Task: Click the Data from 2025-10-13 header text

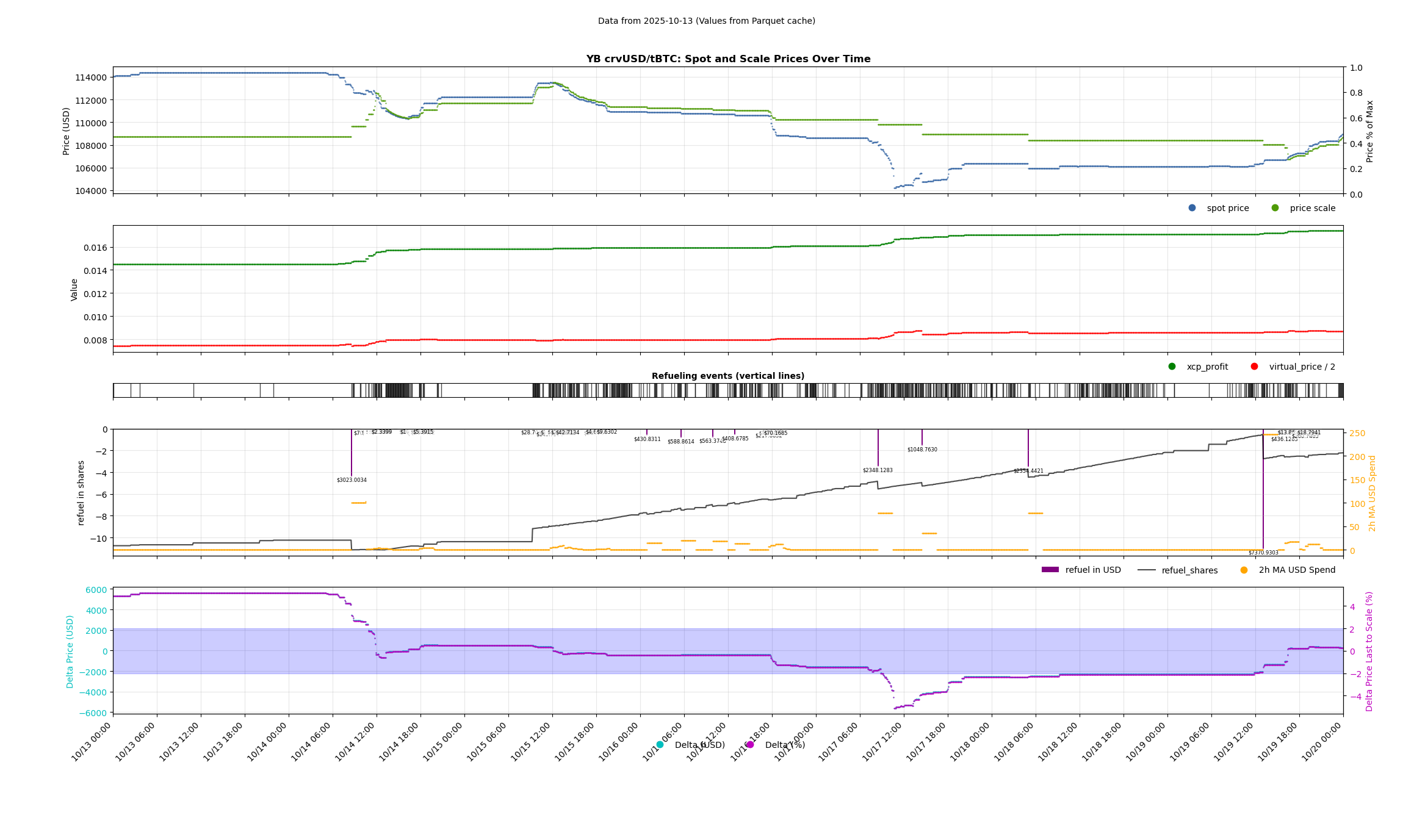Action: [x=706, y=21]
